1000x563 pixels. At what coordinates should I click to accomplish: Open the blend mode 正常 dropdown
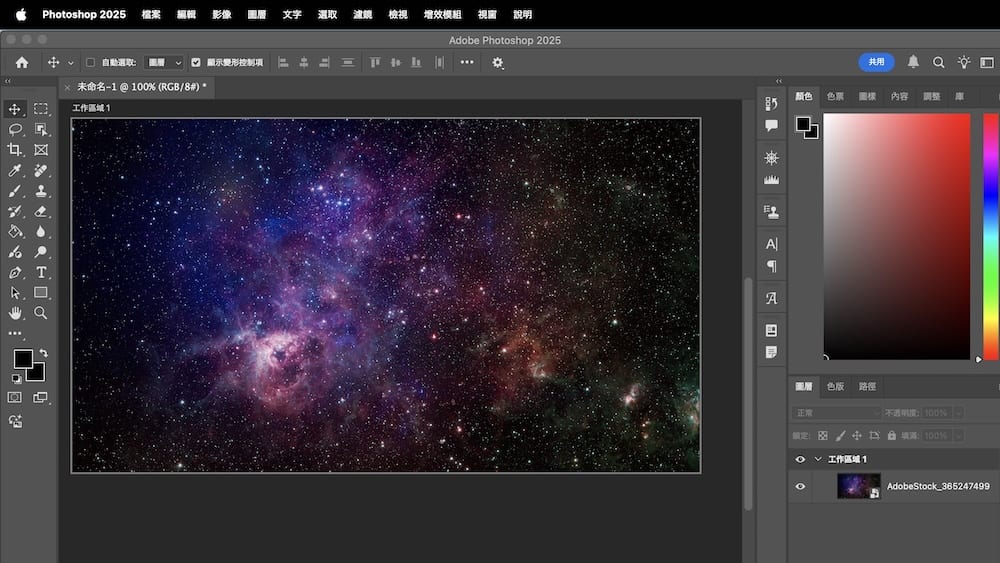(837, 413)
